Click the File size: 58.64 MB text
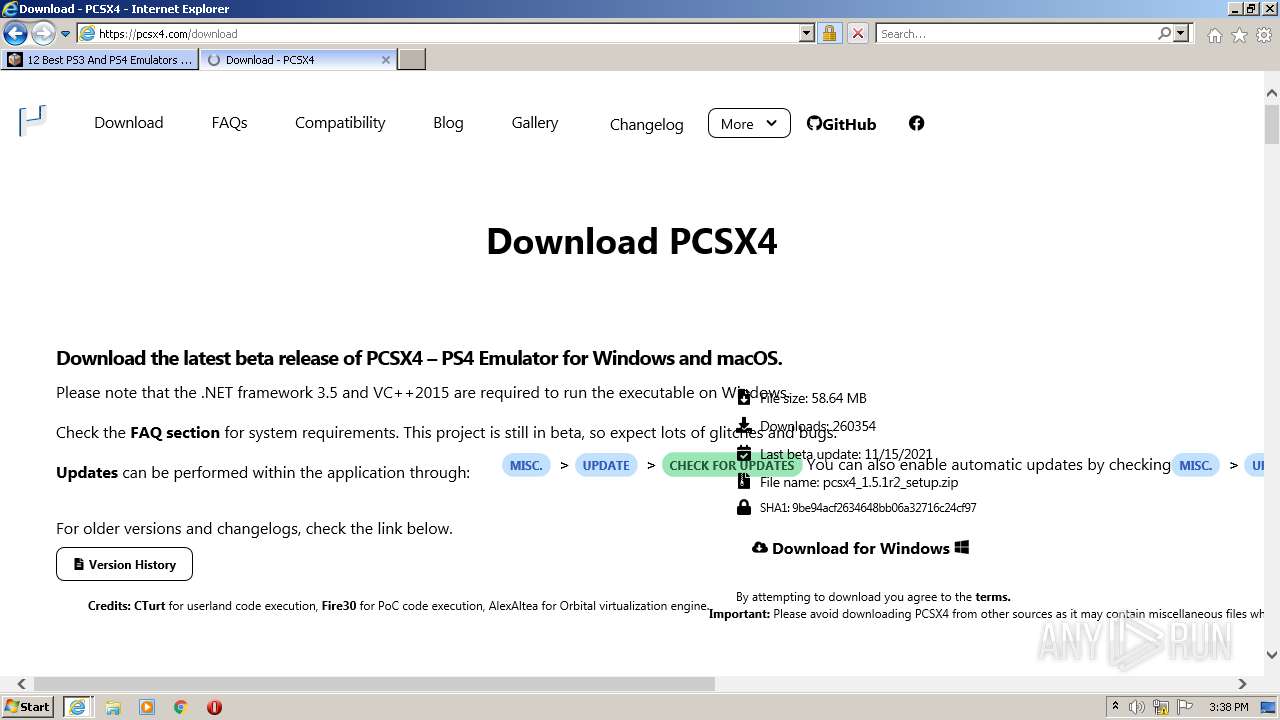1280x720 pixels. [813, 398]
